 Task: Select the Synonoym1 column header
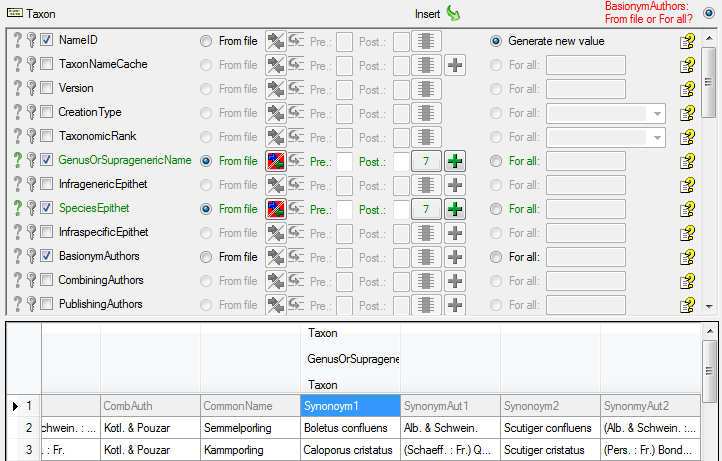[350, 406]
